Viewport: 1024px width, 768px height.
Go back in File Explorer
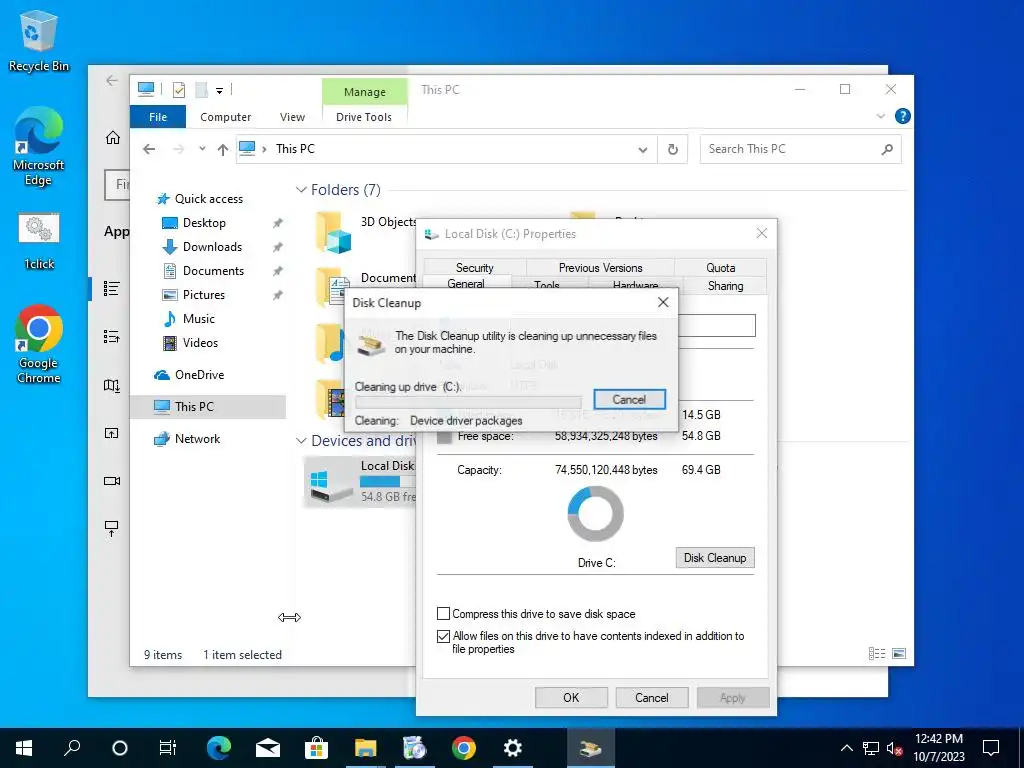150,150
